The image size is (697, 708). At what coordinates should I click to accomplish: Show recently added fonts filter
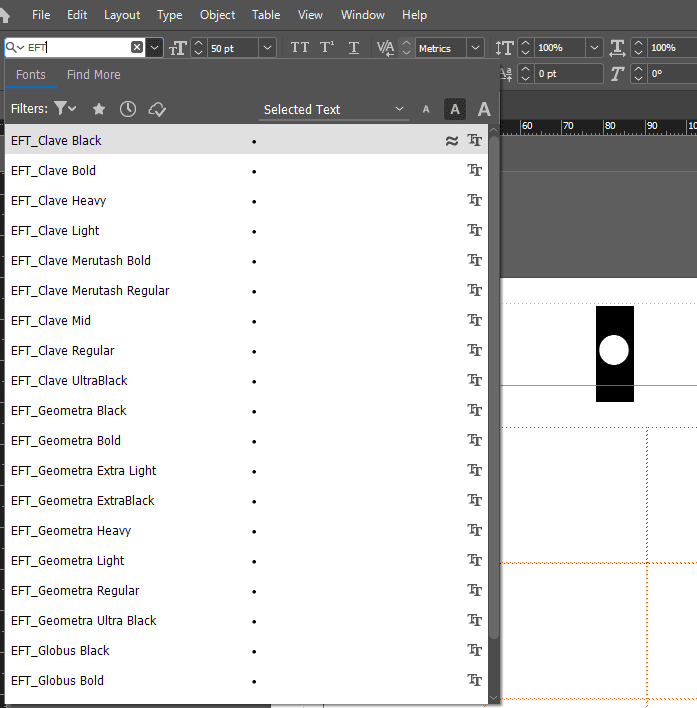tap(128, 109)
